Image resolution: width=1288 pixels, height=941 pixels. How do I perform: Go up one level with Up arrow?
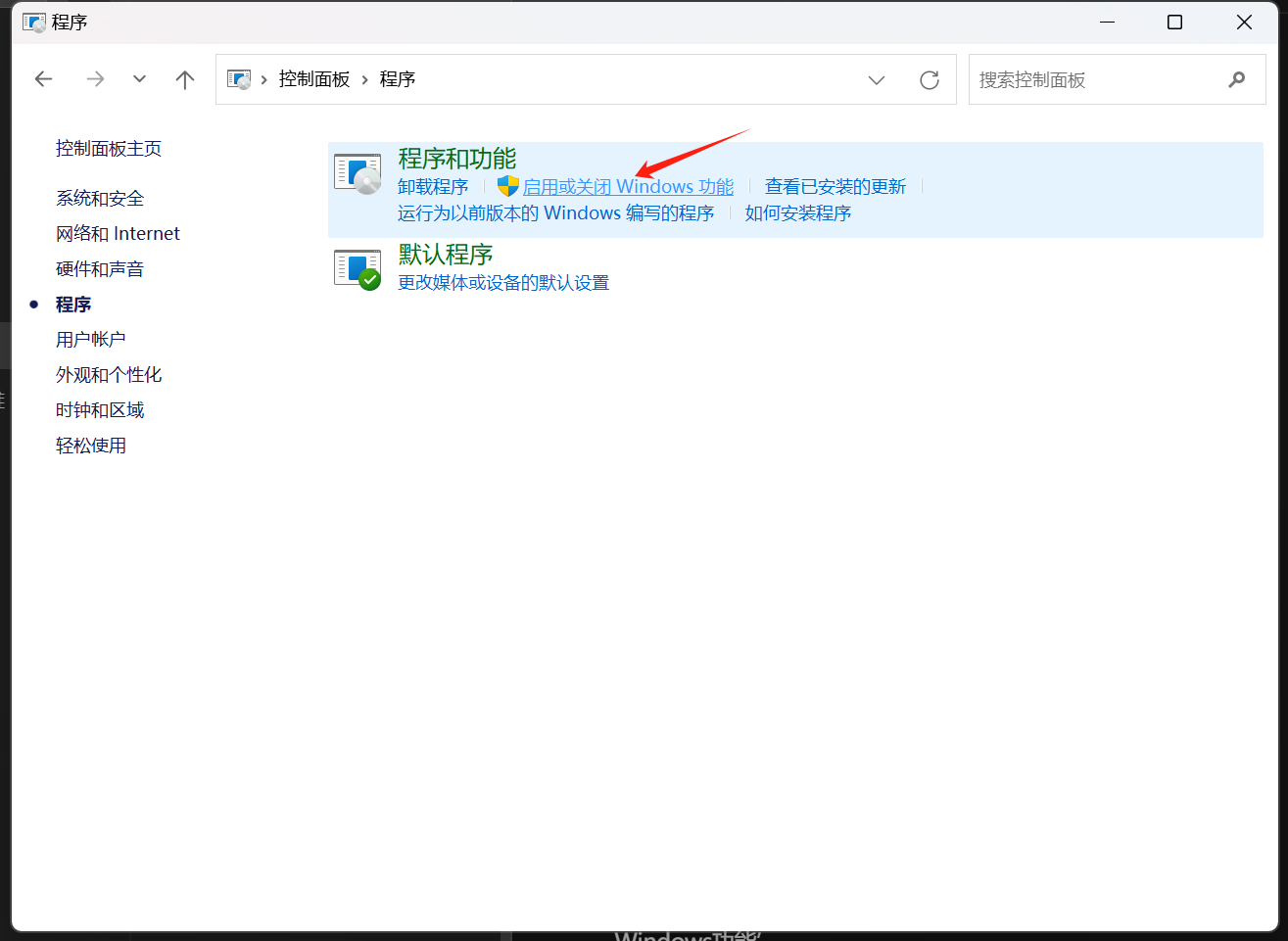[185, 79]
